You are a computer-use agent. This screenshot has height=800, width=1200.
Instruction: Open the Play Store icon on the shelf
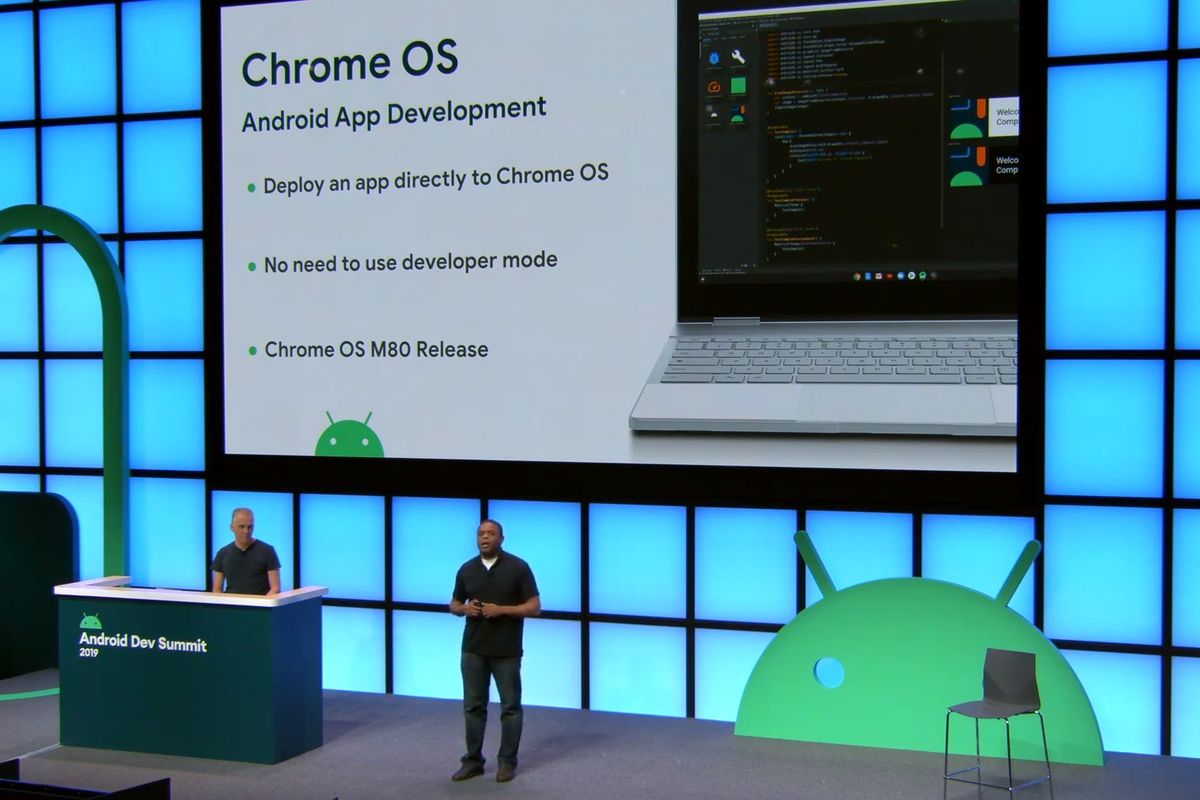click(911, 276)
